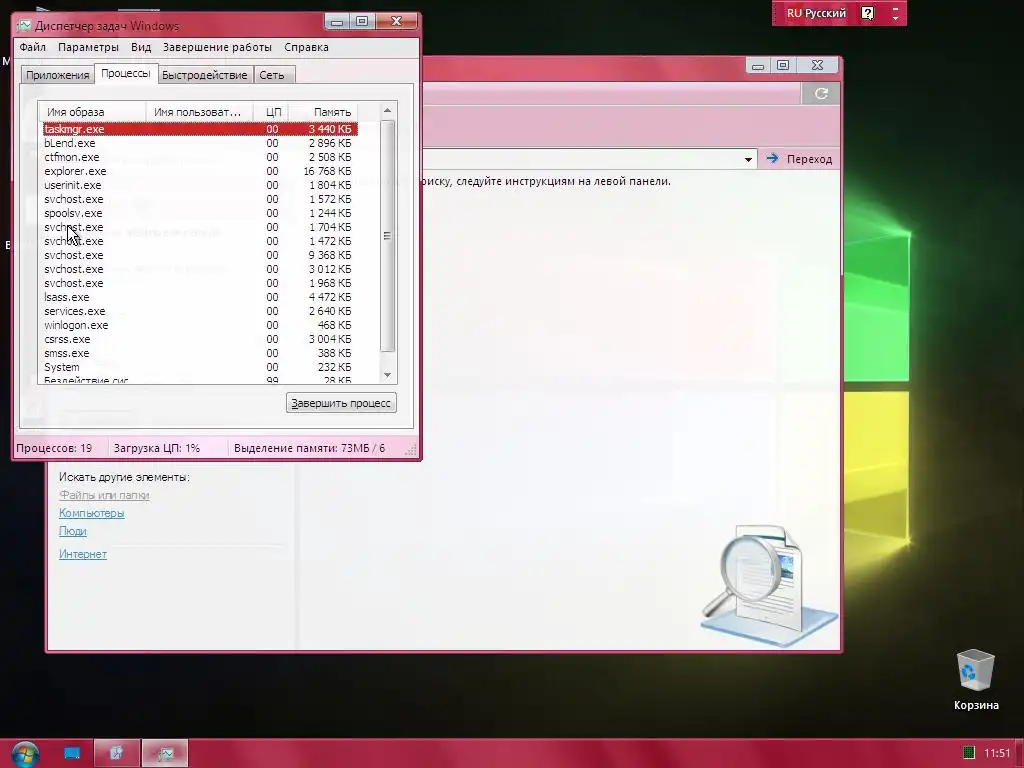
Task: Click the Выделение памяти status entry
Action: [x=310, y=449]
